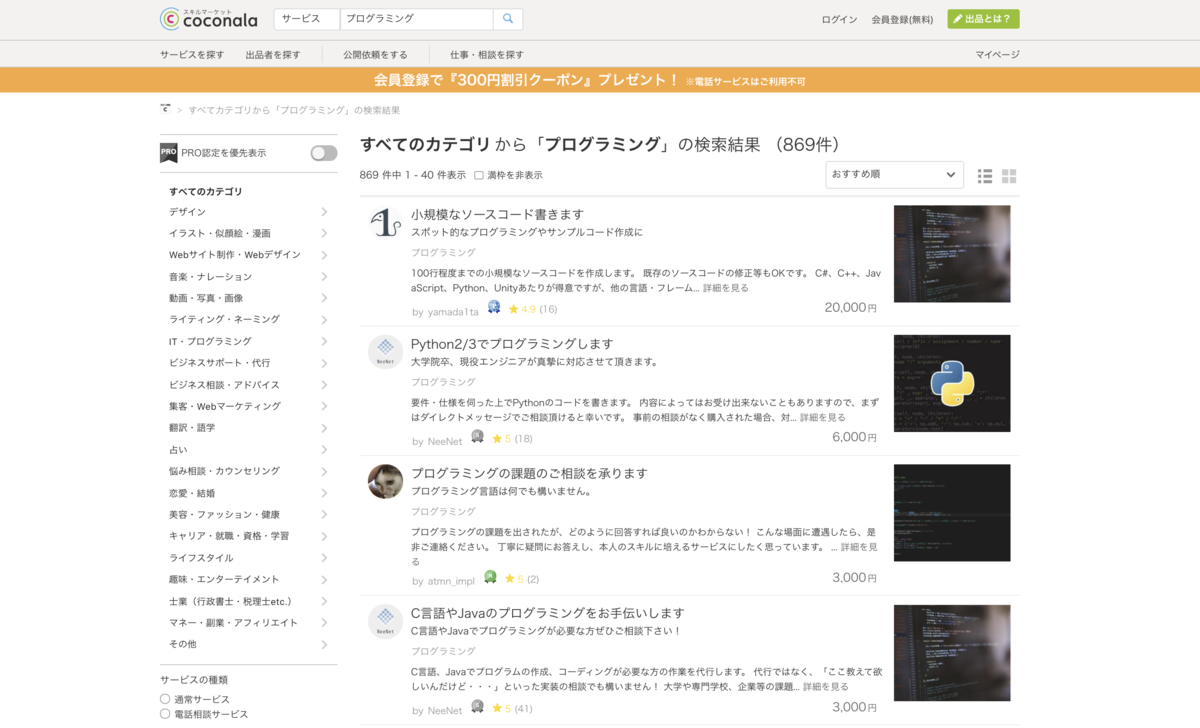Expand 音楽・ナレーション category
This screenshot has width=1200, height=728.
[x=324, y=277]
